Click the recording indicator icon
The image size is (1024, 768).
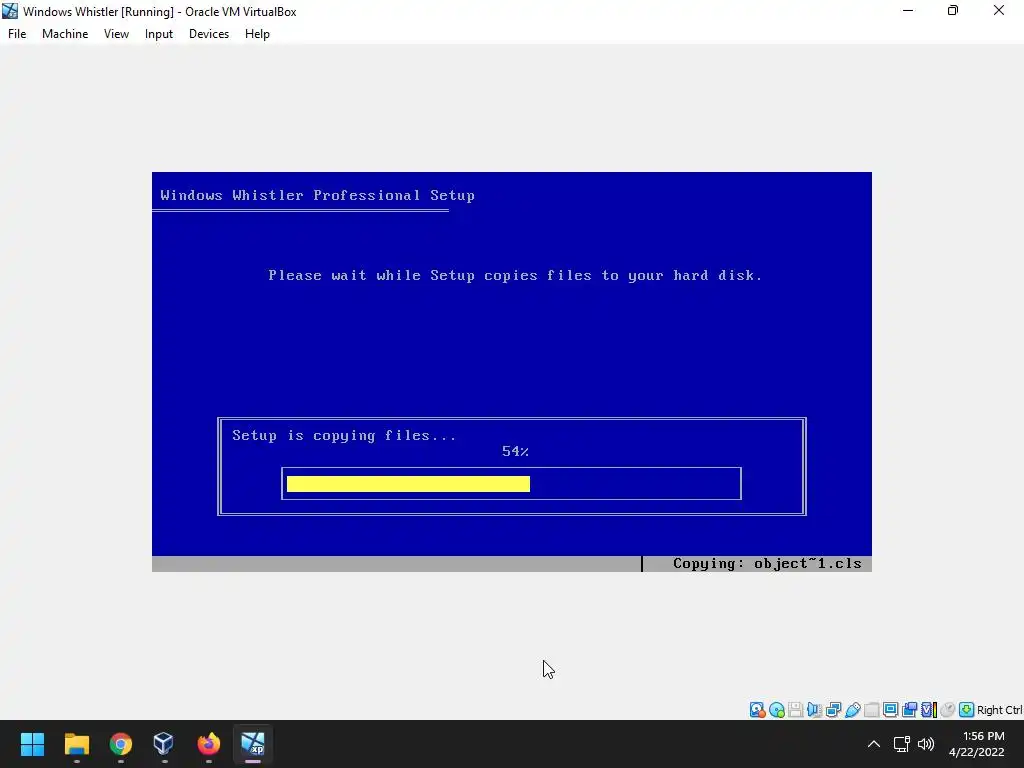pyautogui.click(x=909, y=709)
